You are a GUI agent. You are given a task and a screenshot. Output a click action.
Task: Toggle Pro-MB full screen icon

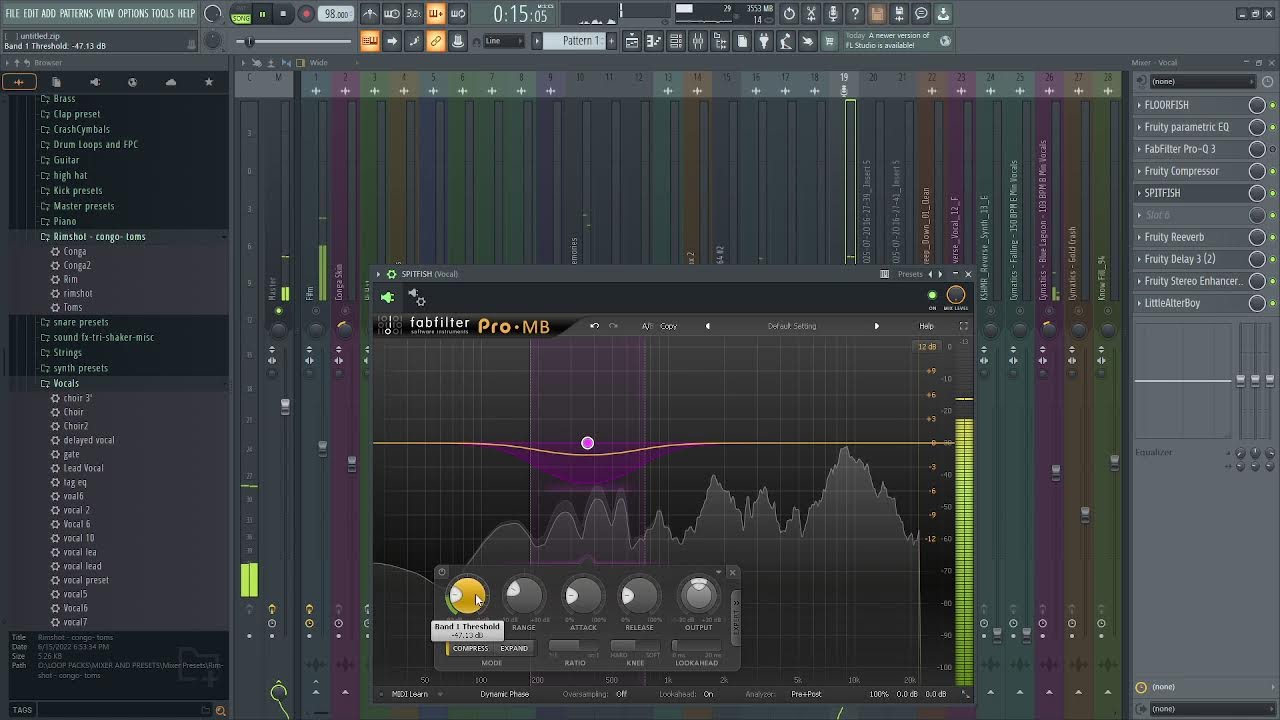(964, 326)
